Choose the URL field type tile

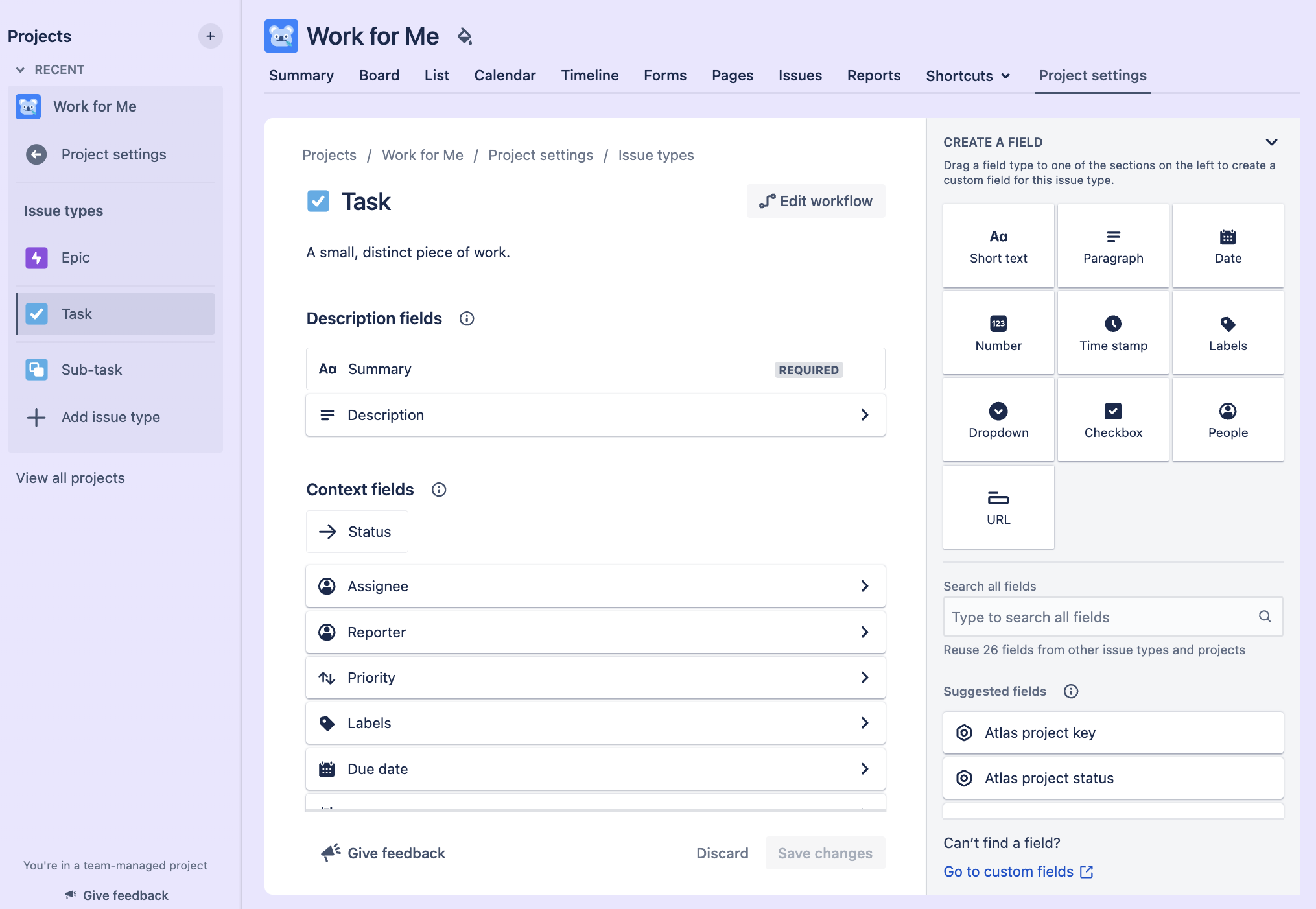click(998, 507)
